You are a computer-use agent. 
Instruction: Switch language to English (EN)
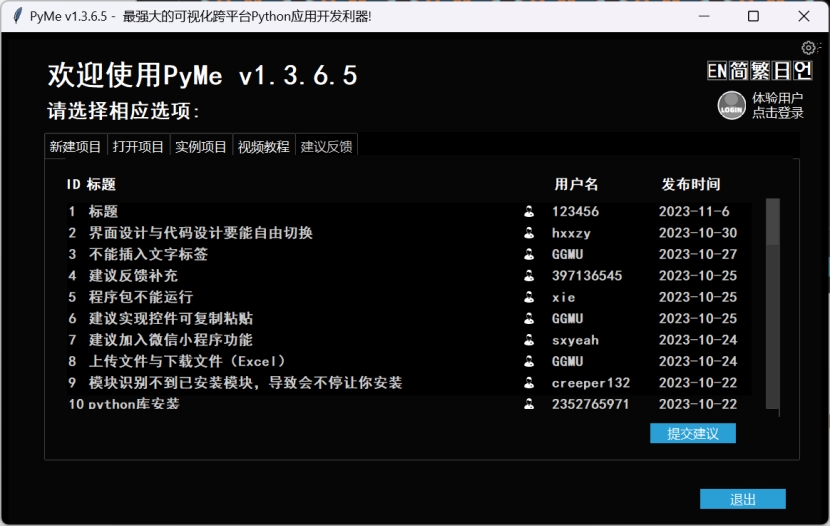pyautogui.click(x=716, y=71)
